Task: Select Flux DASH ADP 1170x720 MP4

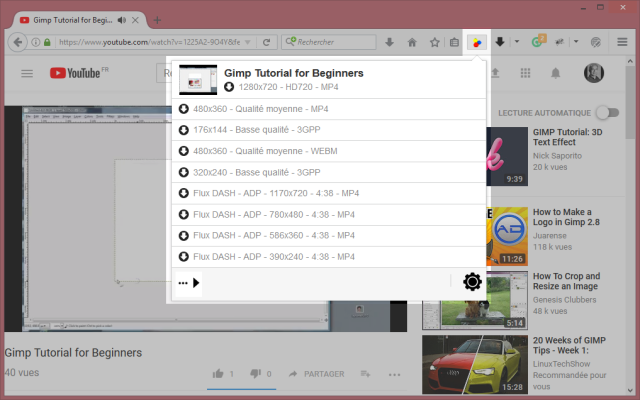Action: [x=329, y=193]
